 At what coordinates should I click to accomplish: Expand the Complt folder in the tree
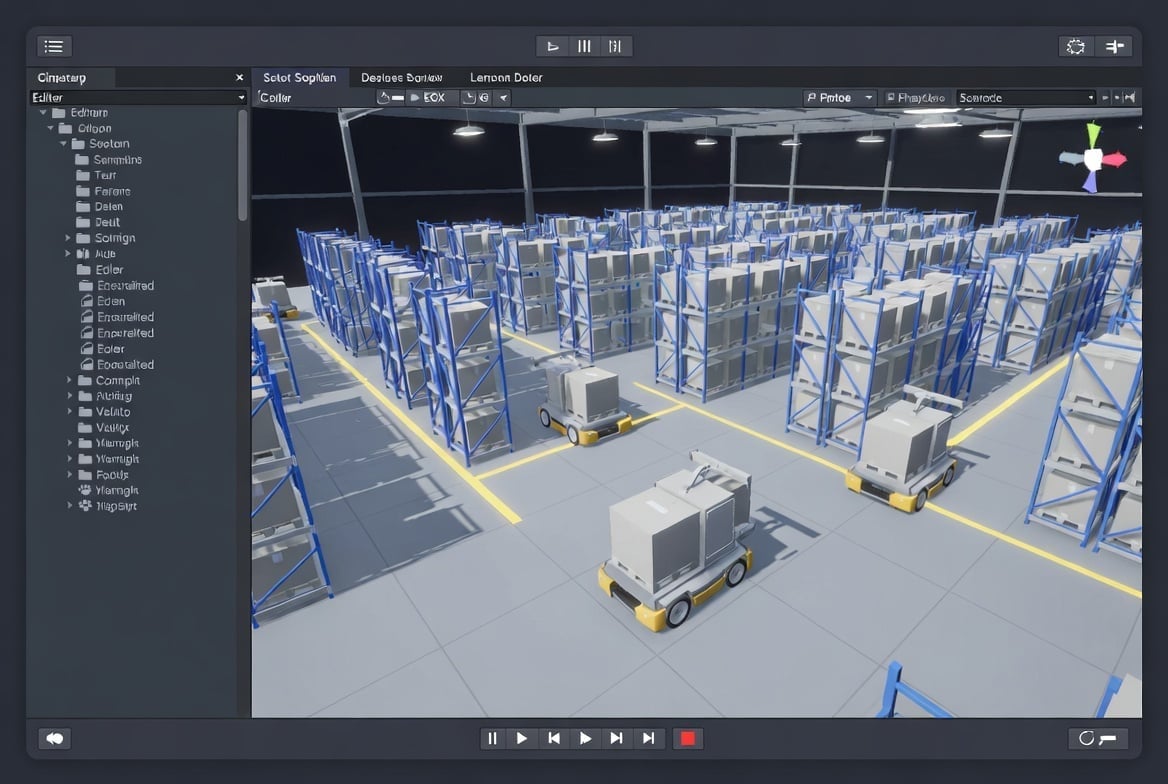point(69,381)
